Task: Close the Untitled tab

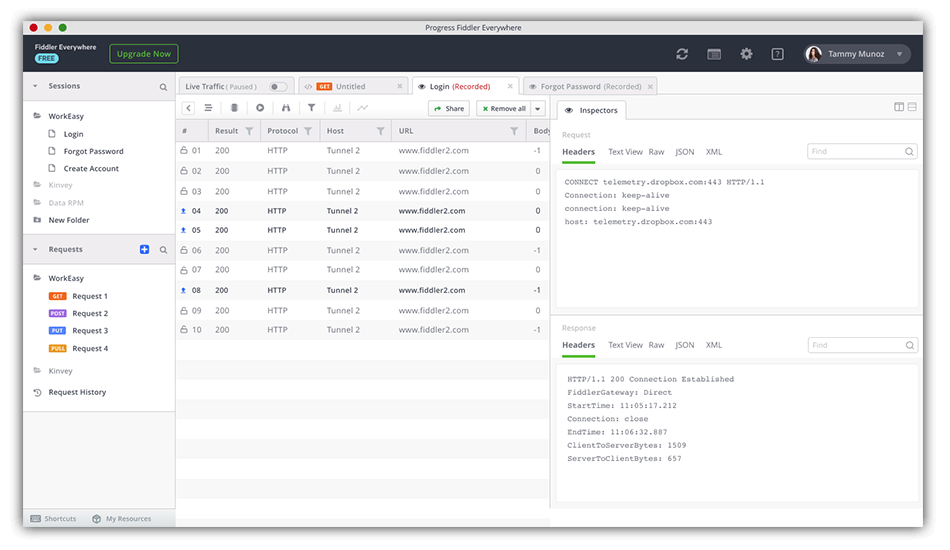Action: tap(399, 87)
